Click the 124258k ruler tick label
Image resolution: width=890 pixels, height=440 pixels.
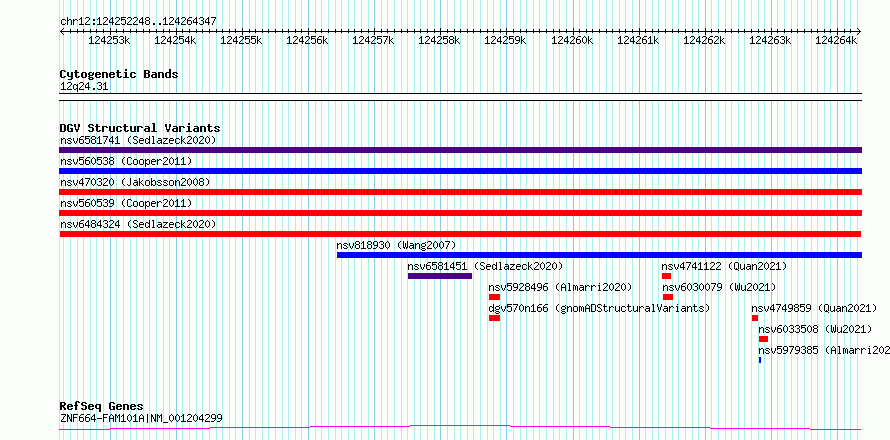(439, 40)
